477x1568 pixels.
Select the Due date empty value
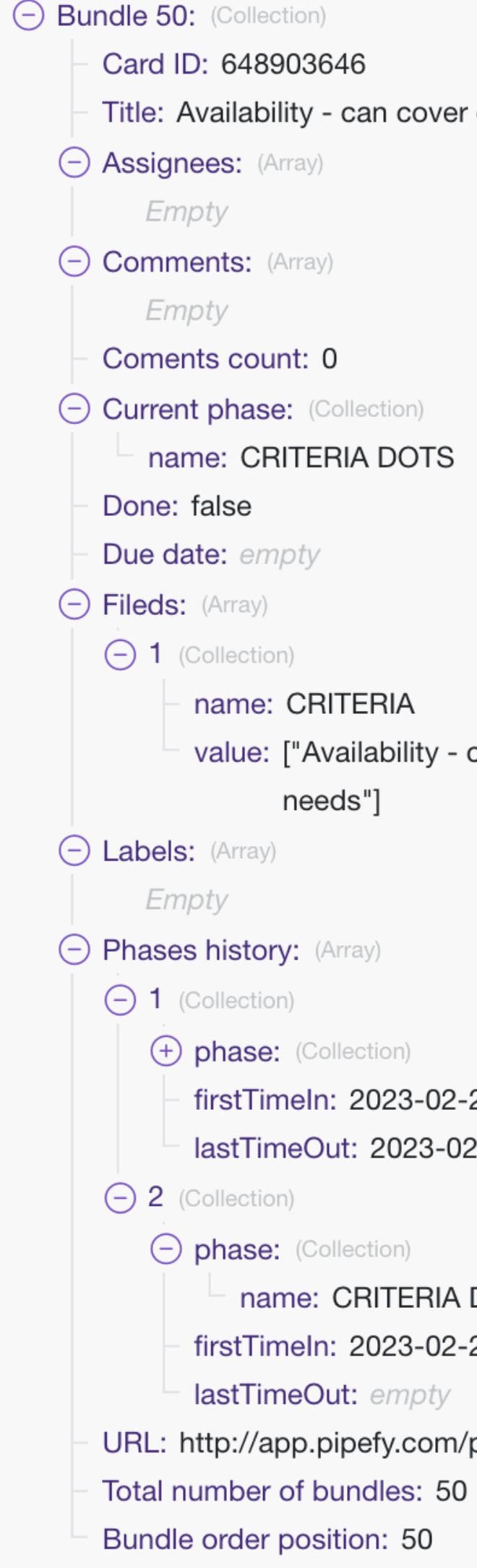[x=279, y=555]
